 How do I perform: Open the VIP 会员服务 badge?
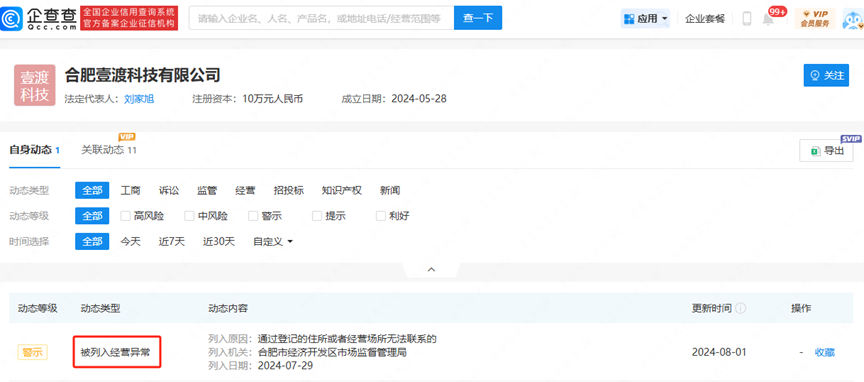(815, 19)
